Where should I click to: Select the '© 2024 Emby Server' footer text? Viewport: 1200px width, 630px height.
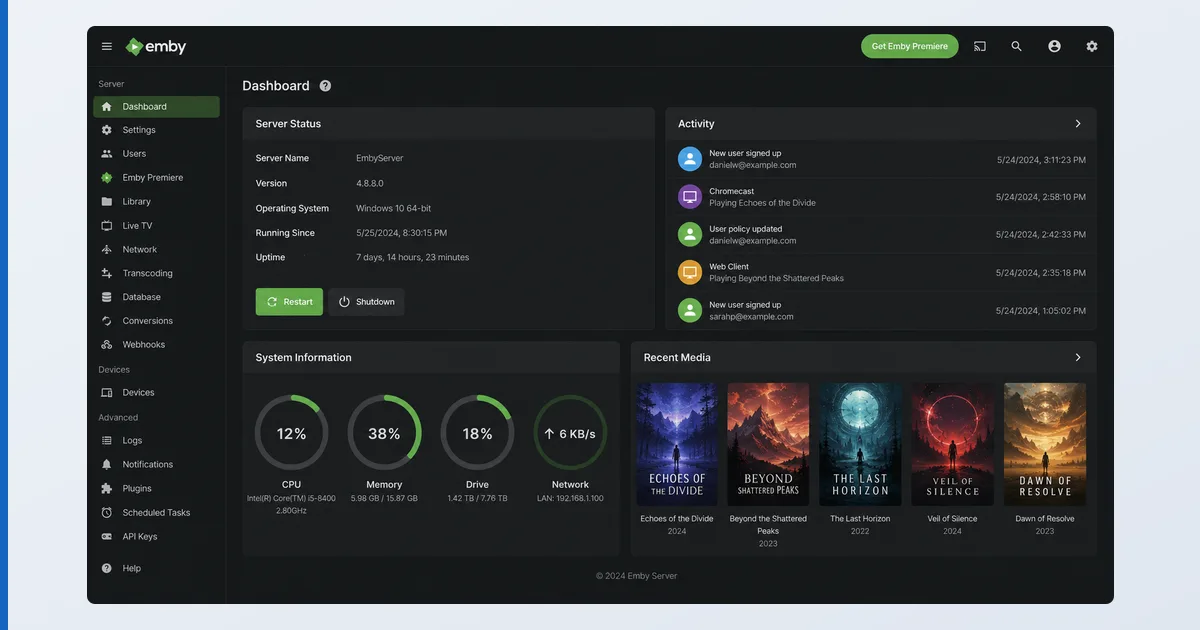click(x=636, y=576)
